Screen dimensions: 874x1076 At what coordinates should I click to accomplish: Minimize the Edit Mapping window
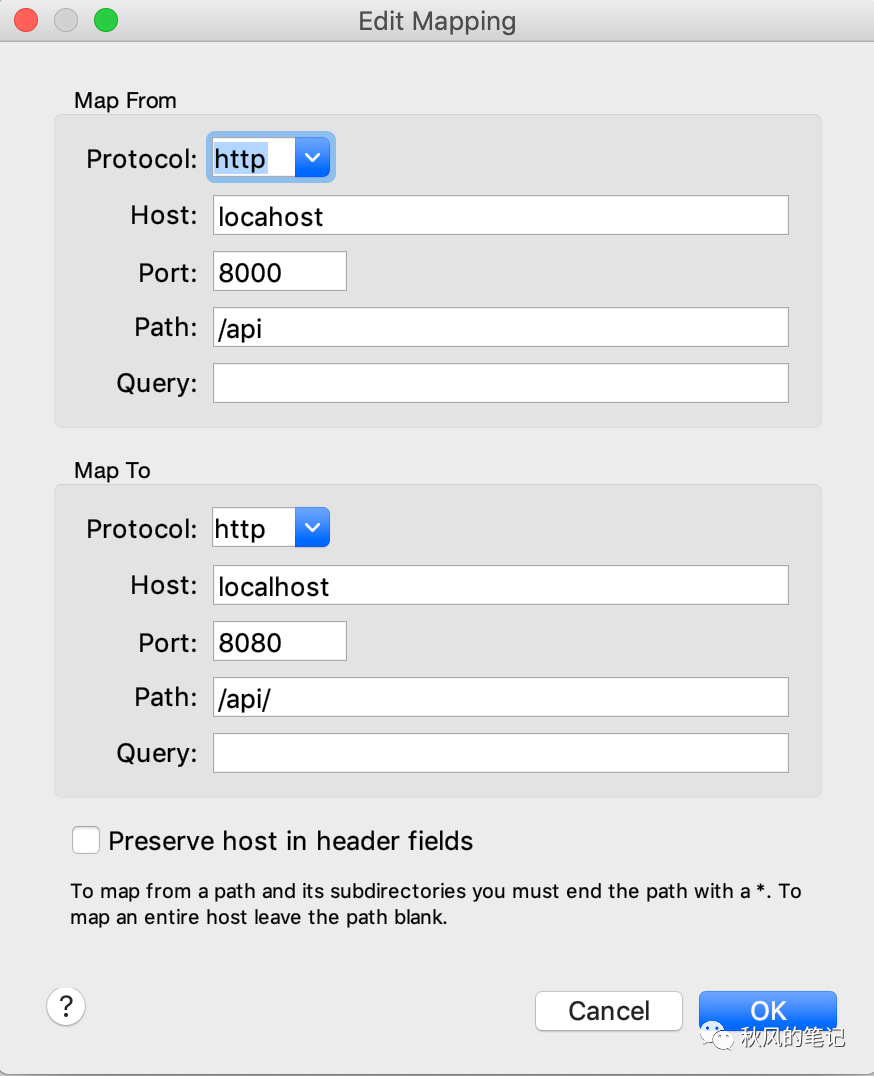coord(66,20)
